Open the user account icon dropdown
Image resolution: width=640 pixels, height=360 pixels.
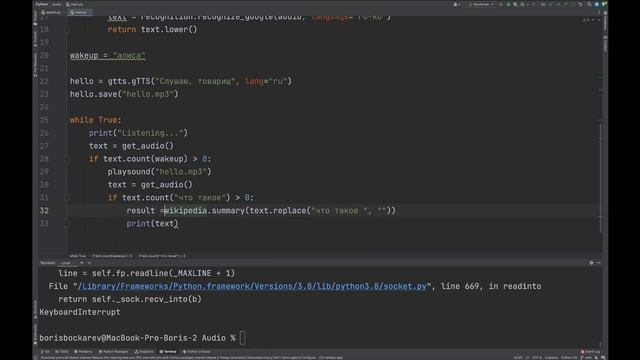pyautogui.click(x=457, y=4)
